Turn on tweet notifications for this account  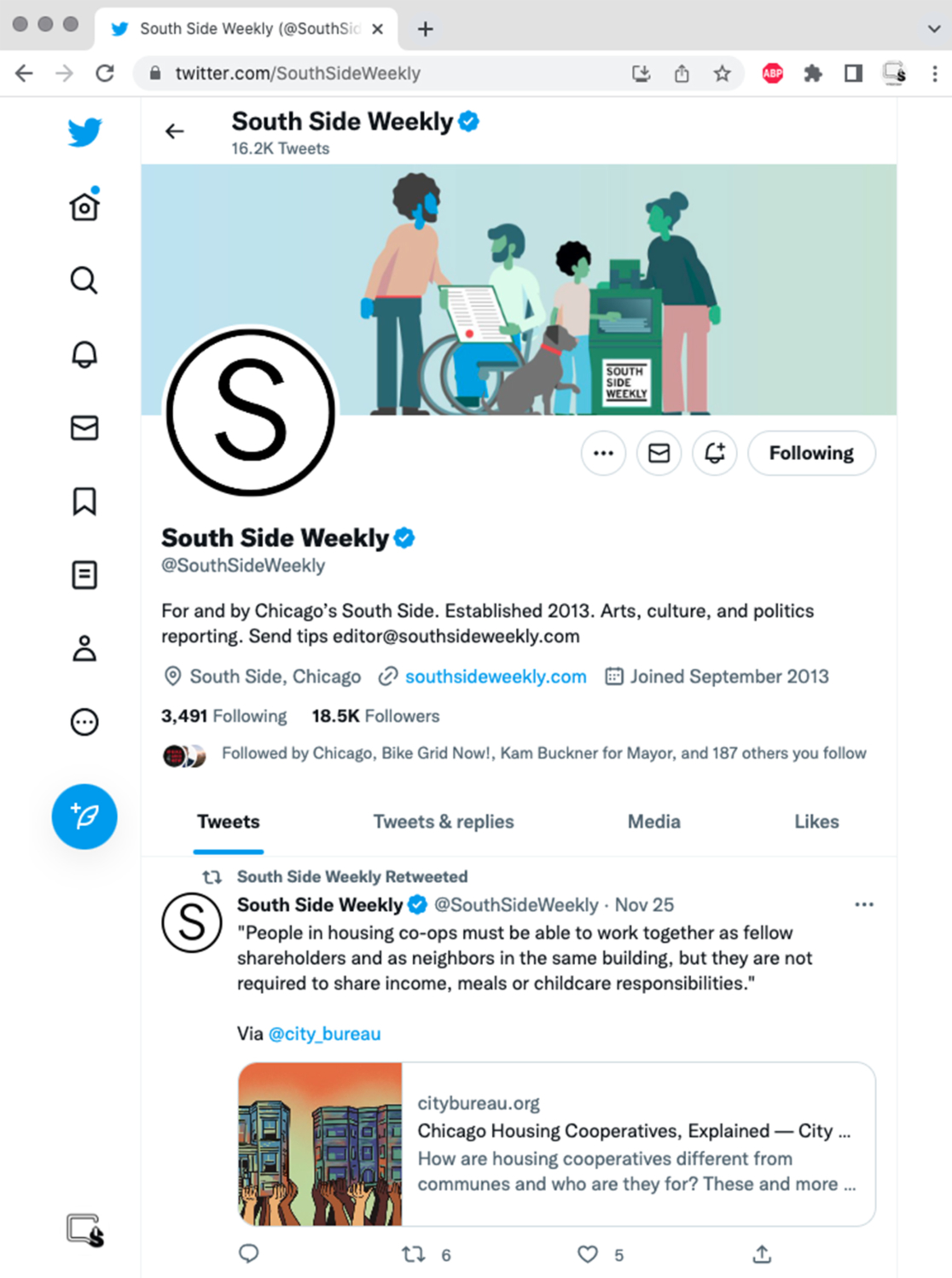[x=715, y=453]
